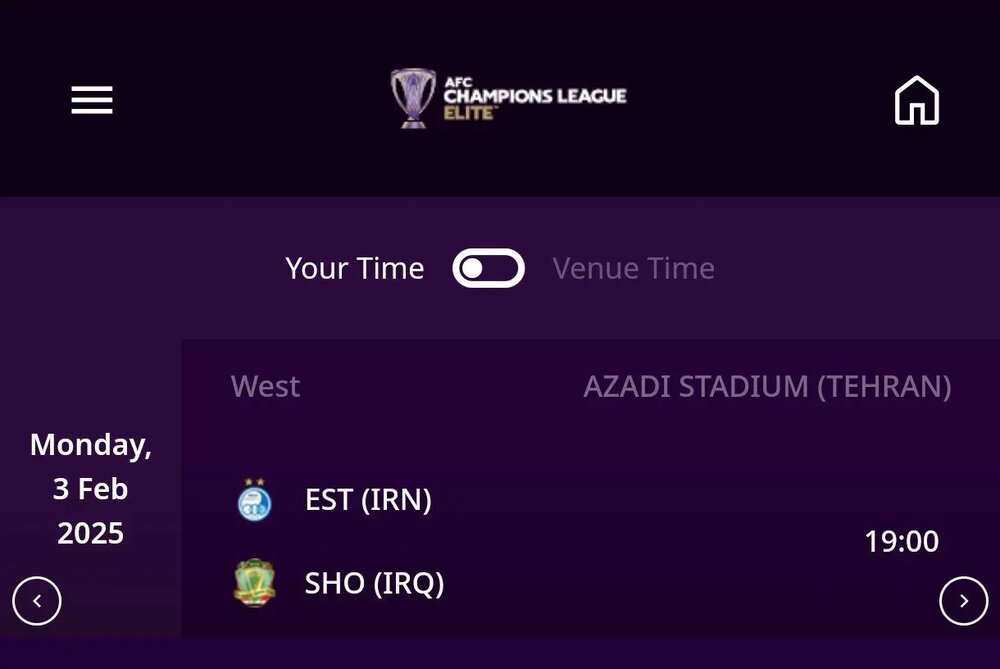Click the West zone label

(265, 386)
